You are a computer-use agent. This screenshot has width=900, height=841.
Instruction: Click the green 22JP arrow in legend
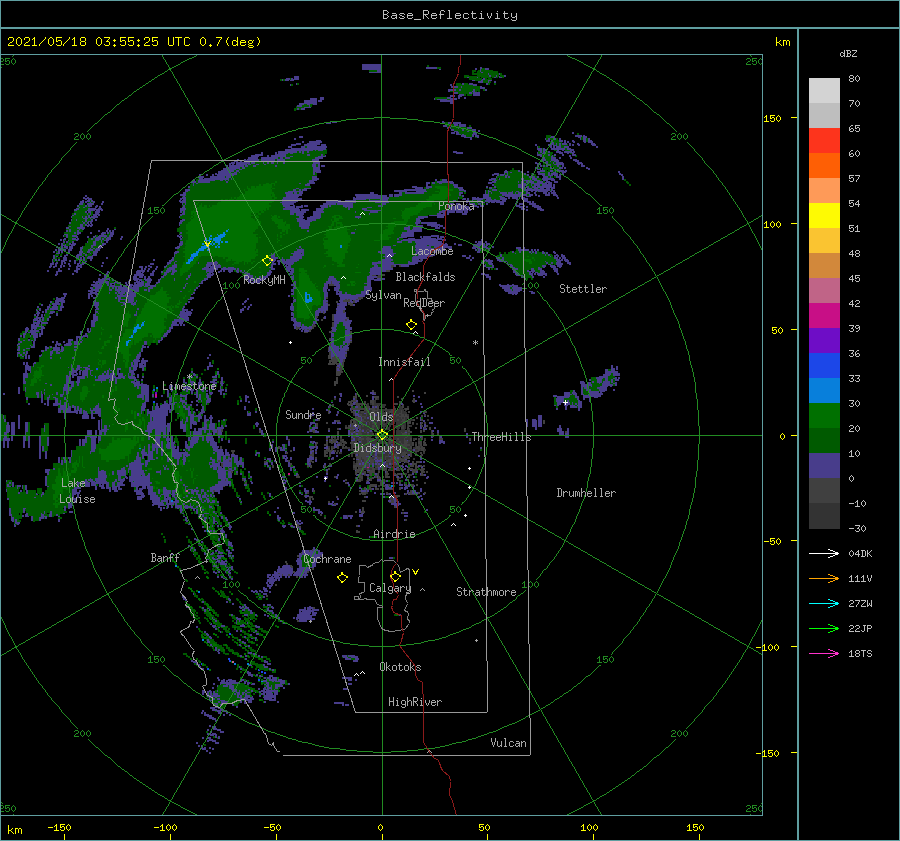(824, 629)
